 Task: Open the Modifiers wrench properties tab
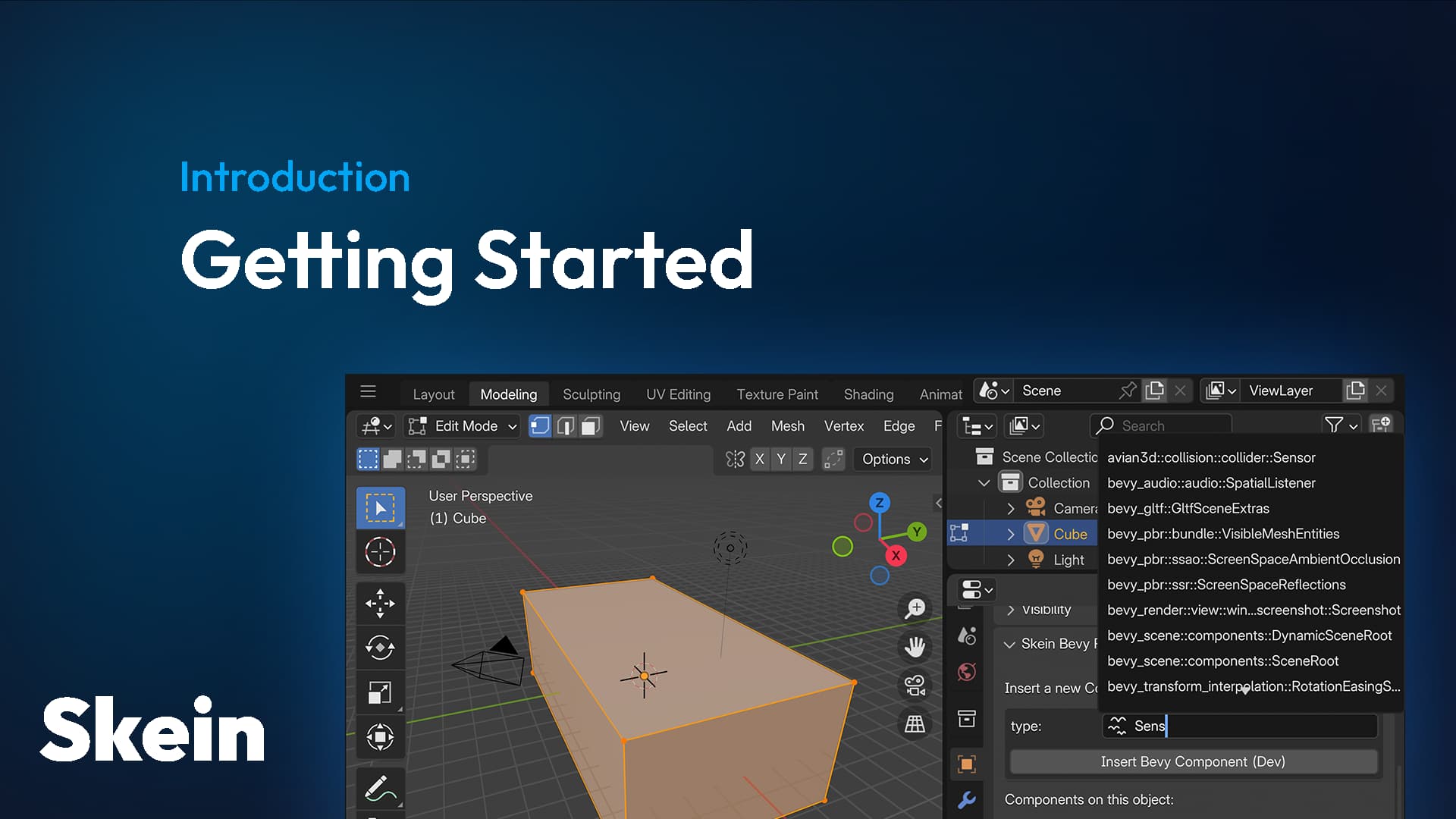(966, 800)
